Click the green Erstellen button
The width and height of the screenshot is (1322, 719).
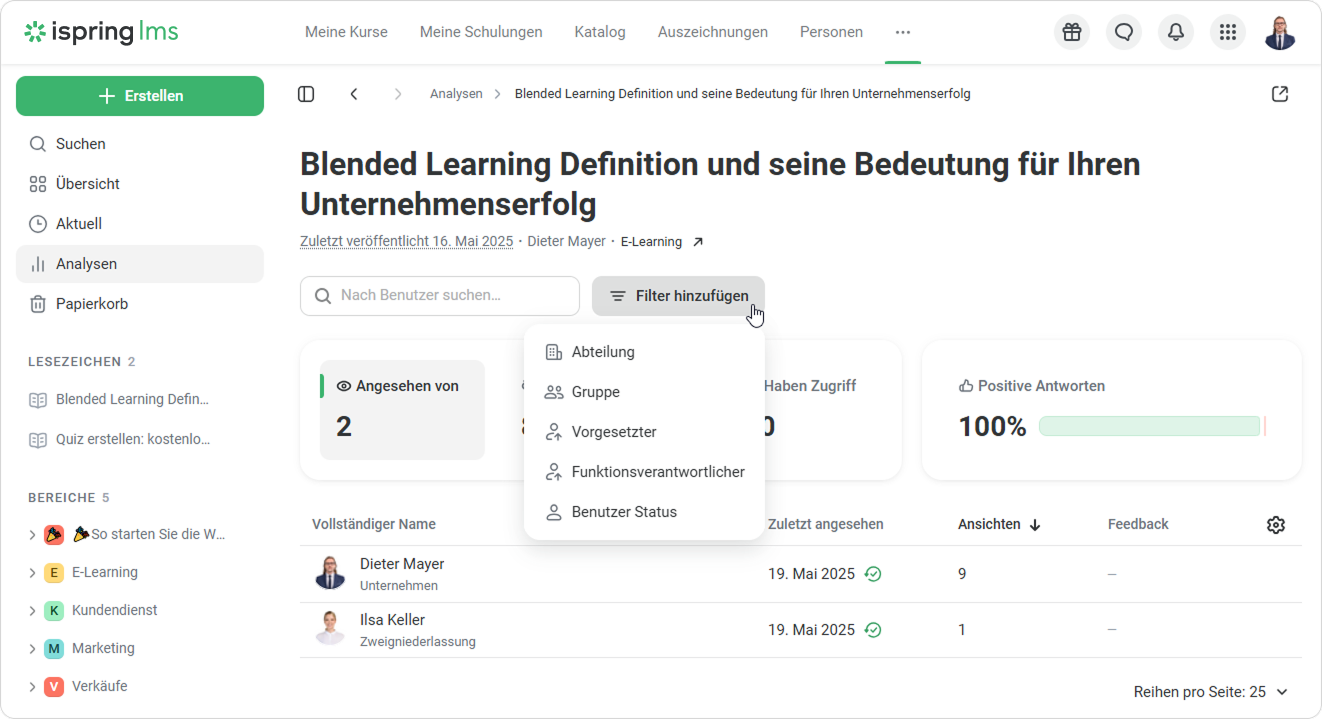[140, 96]
